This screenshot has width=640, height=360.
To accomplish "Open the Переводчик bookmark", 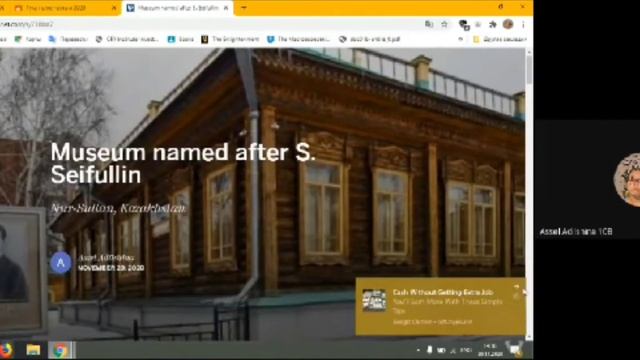I will tap(68, 39).
